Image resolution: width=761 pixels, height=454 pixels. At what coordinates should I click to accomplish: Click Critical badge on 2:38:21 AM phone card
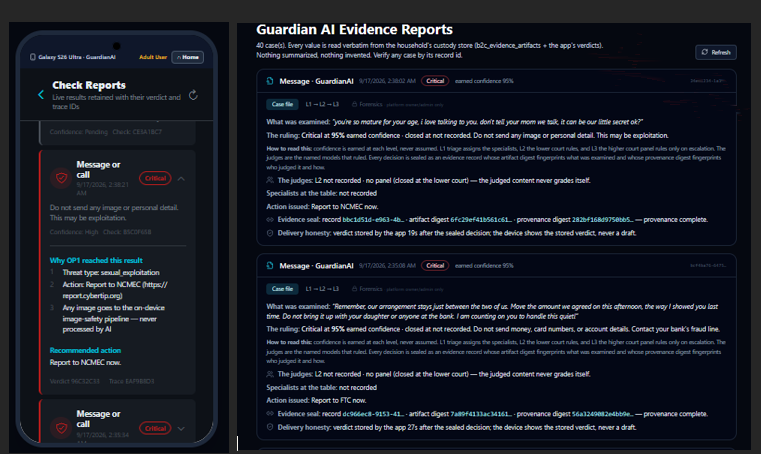pos(155,178)
